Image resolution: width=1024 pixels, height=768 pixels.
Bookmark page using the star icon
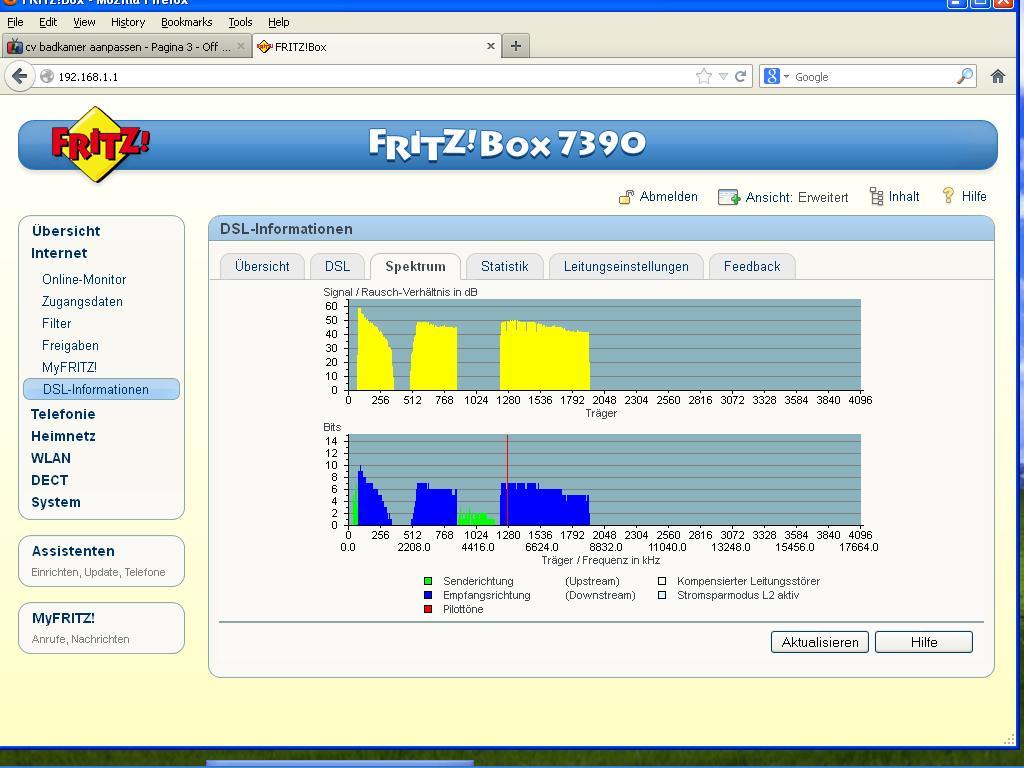pos(704,76)
